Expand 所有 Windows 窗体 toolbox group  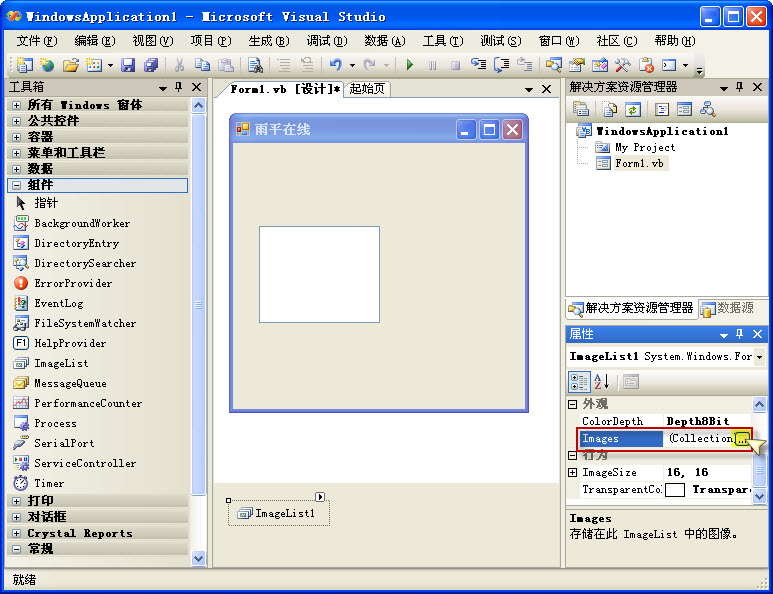click(x=16, y=105)
